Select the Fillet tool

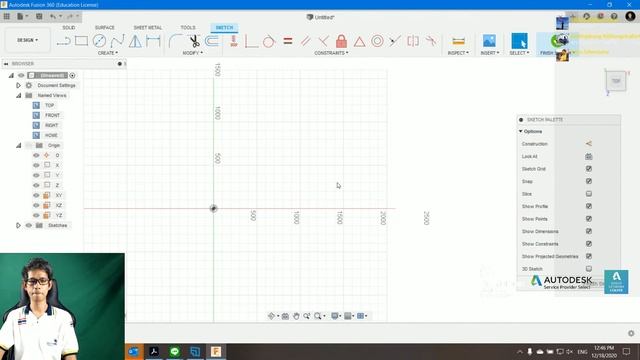(175, 41)
